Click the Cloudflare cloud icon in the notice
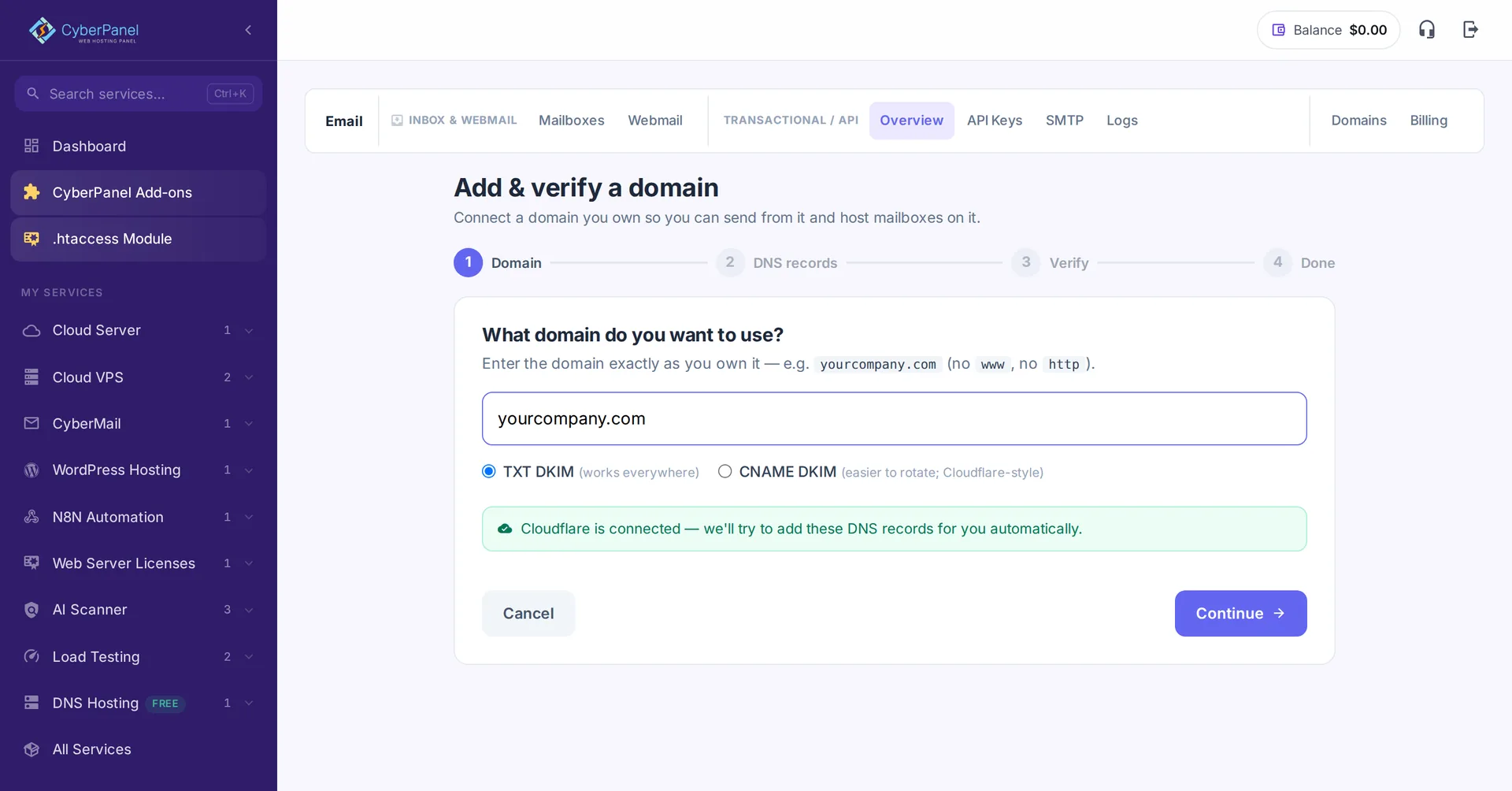1512x791 pixels. point(505,529)
